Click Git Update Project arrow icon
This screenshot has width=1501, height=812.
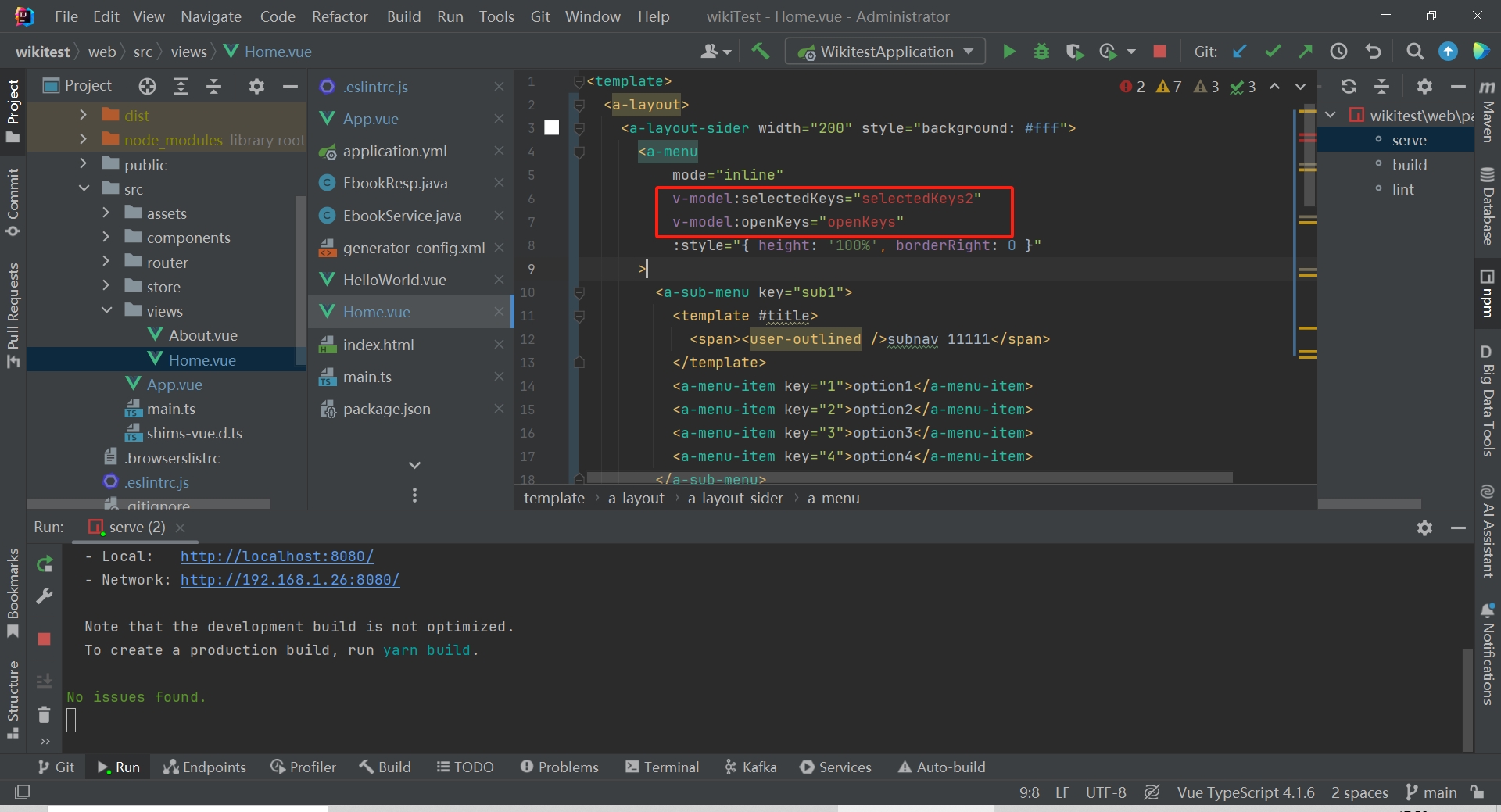[1239, 52]
